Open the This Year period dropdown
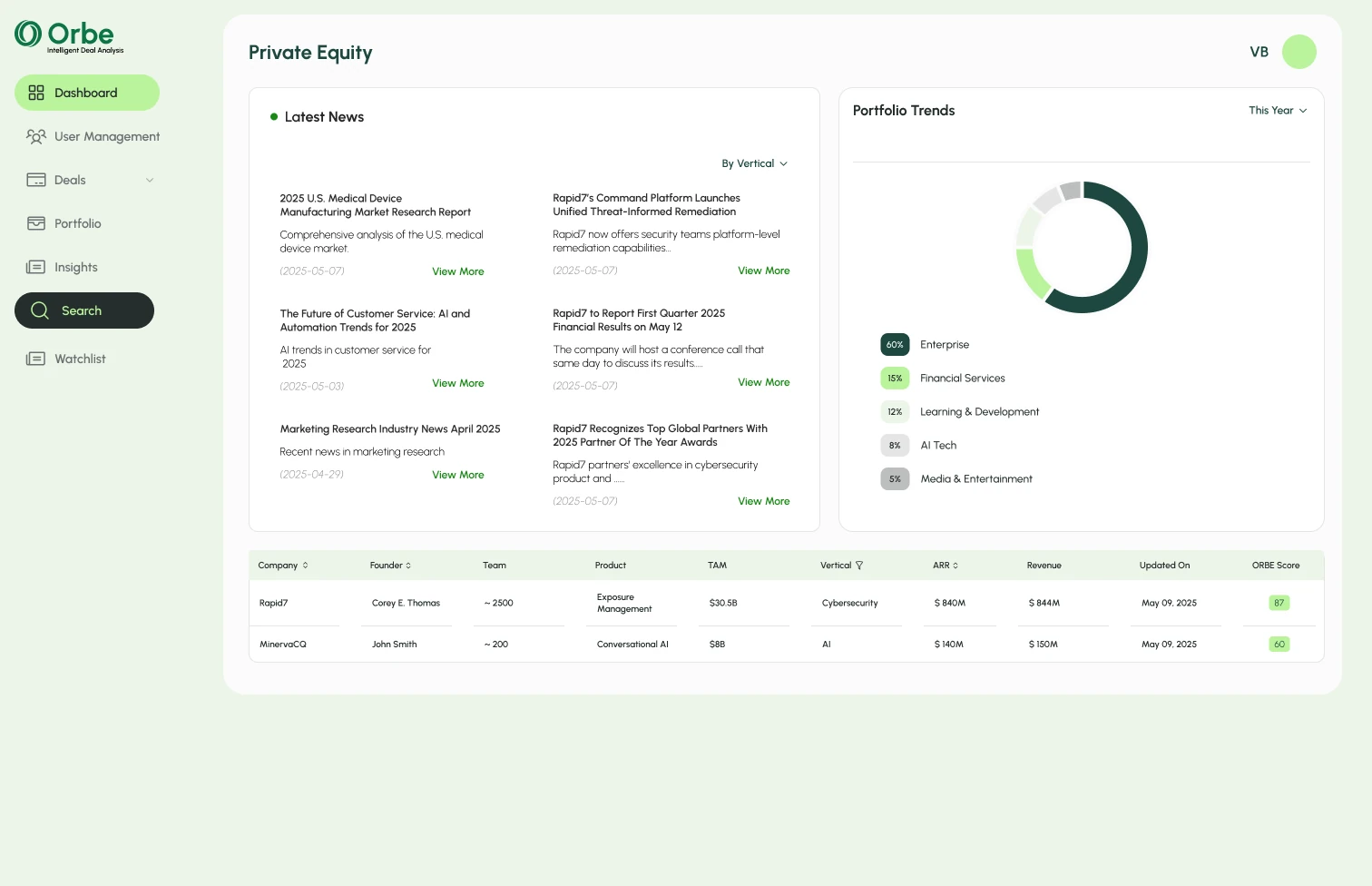The width and height of the screenshot is (1372, 886). (1278, 111)
